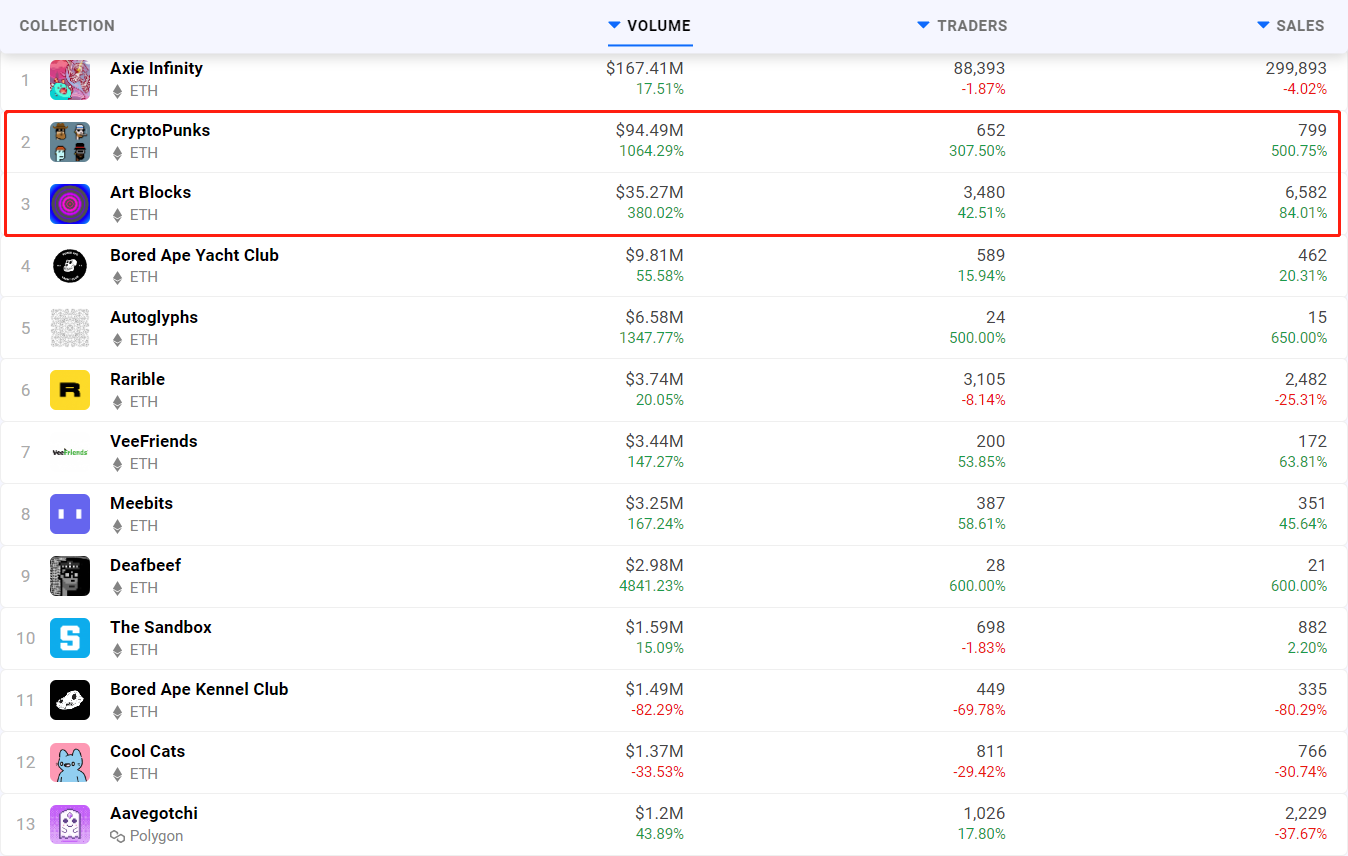Click the Bored Ape Kennel Club logo
The height and width of the screenshot is (856, 1348).
click(x=70, y=700)
